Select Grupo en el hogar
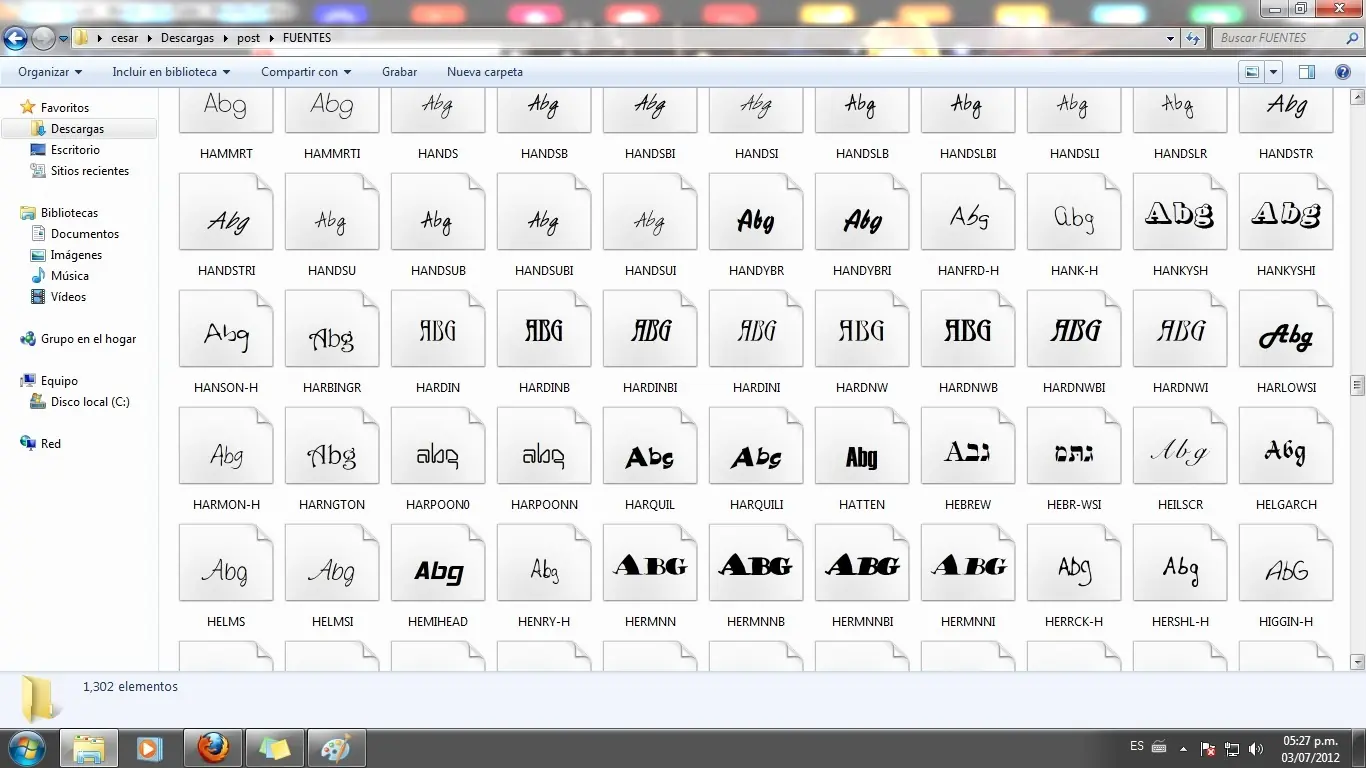Image resolution: width=1366 pixels, height=768 pixels. [x=88, y=339]
